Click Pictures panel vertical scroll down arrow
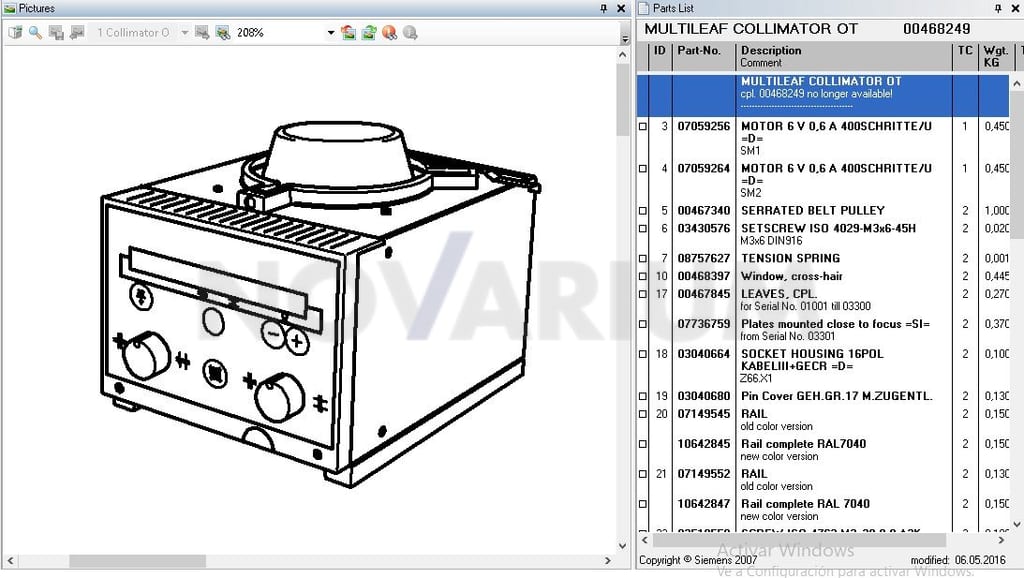Viewport: 1024px width, 578px height. (x=622, y=546)
